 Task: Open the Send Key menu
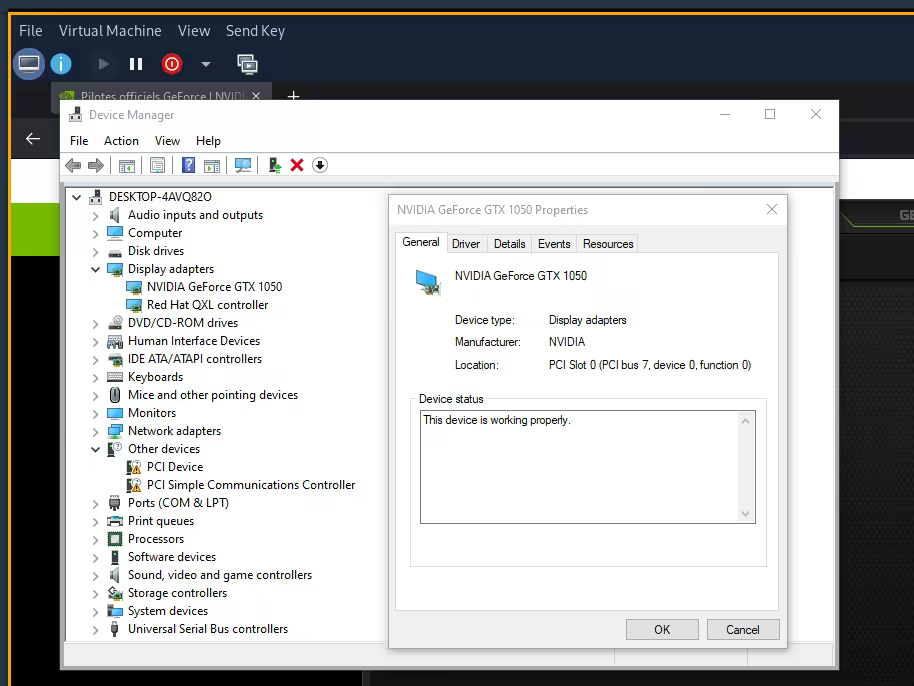point(255,30)
